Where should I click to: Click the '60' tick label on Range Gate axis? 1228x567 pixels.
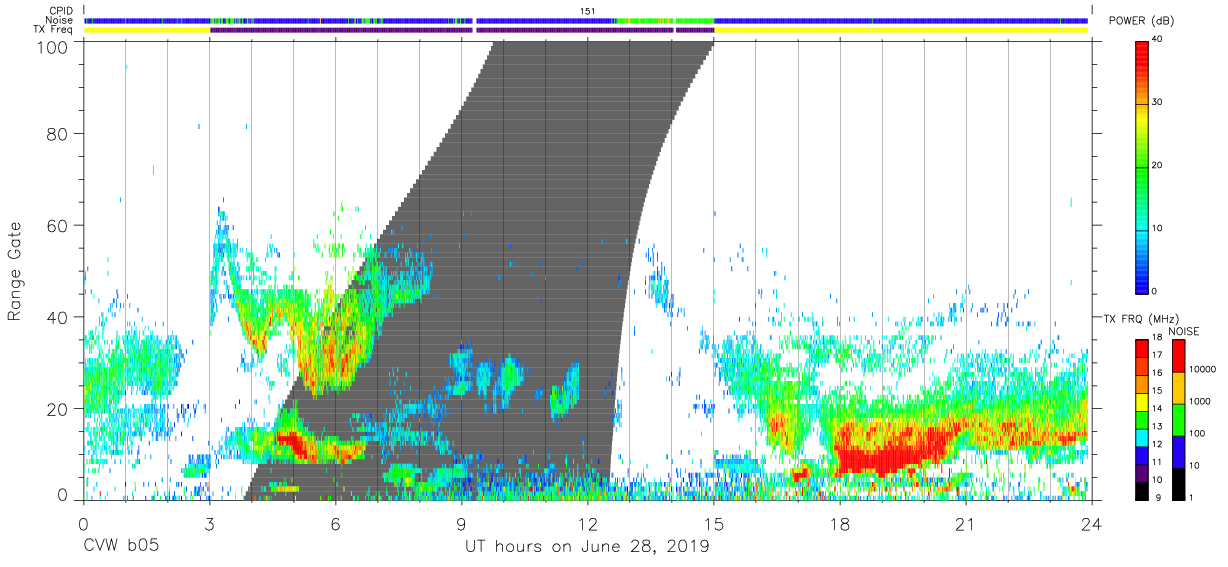click(x=58, y=226)
